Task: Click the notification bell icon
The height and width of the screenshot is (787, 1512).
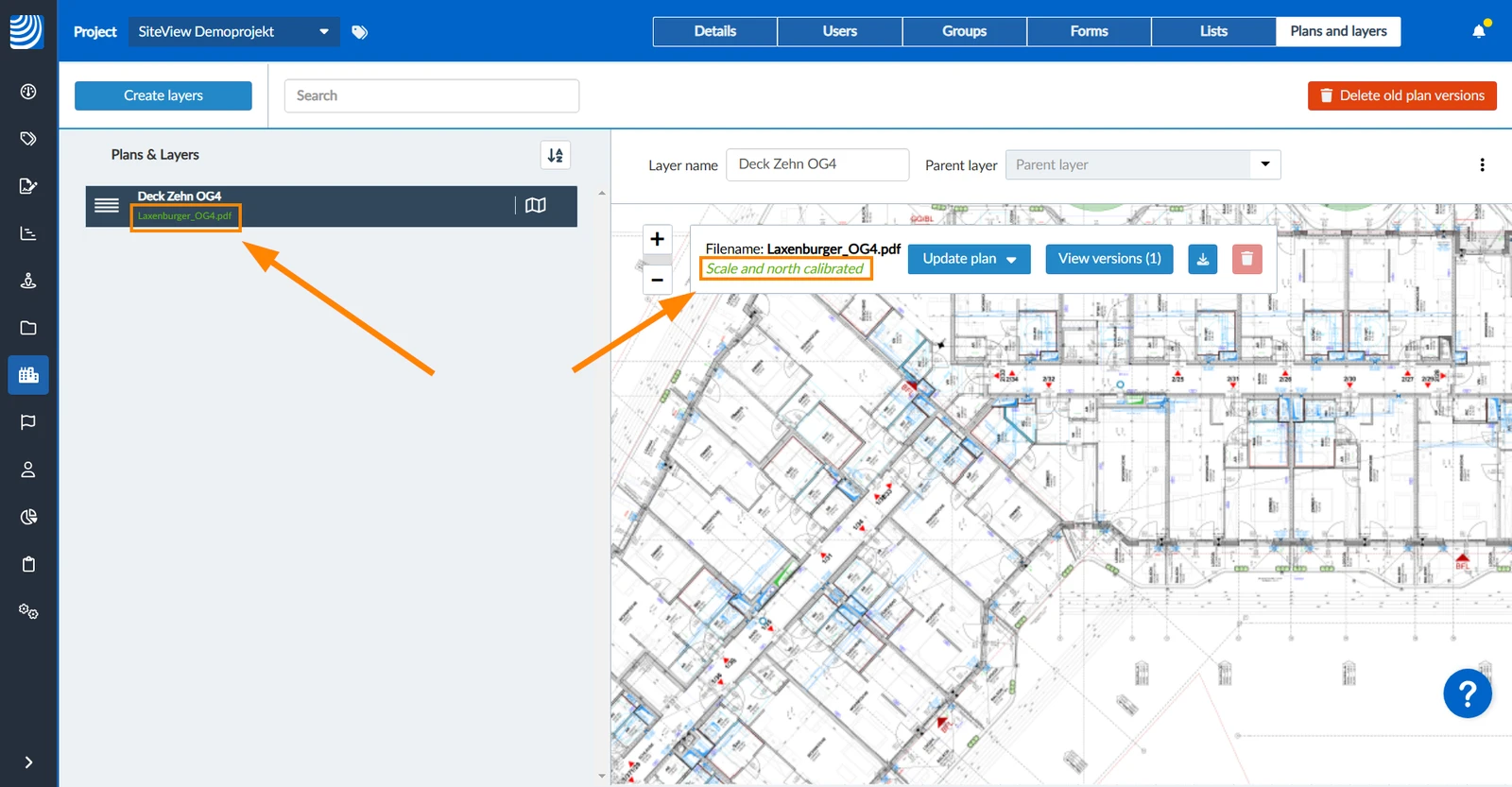Action: tap(1479, 31)
